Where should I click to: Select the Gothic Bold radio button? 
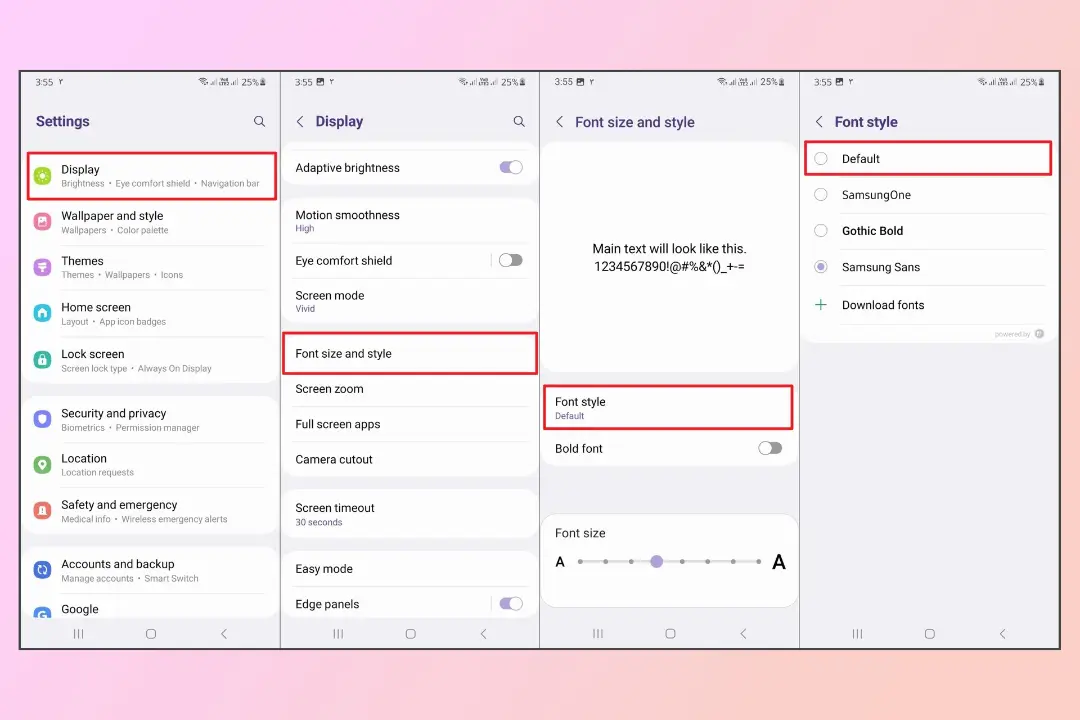pyautogui.click(x=821, y=231)
